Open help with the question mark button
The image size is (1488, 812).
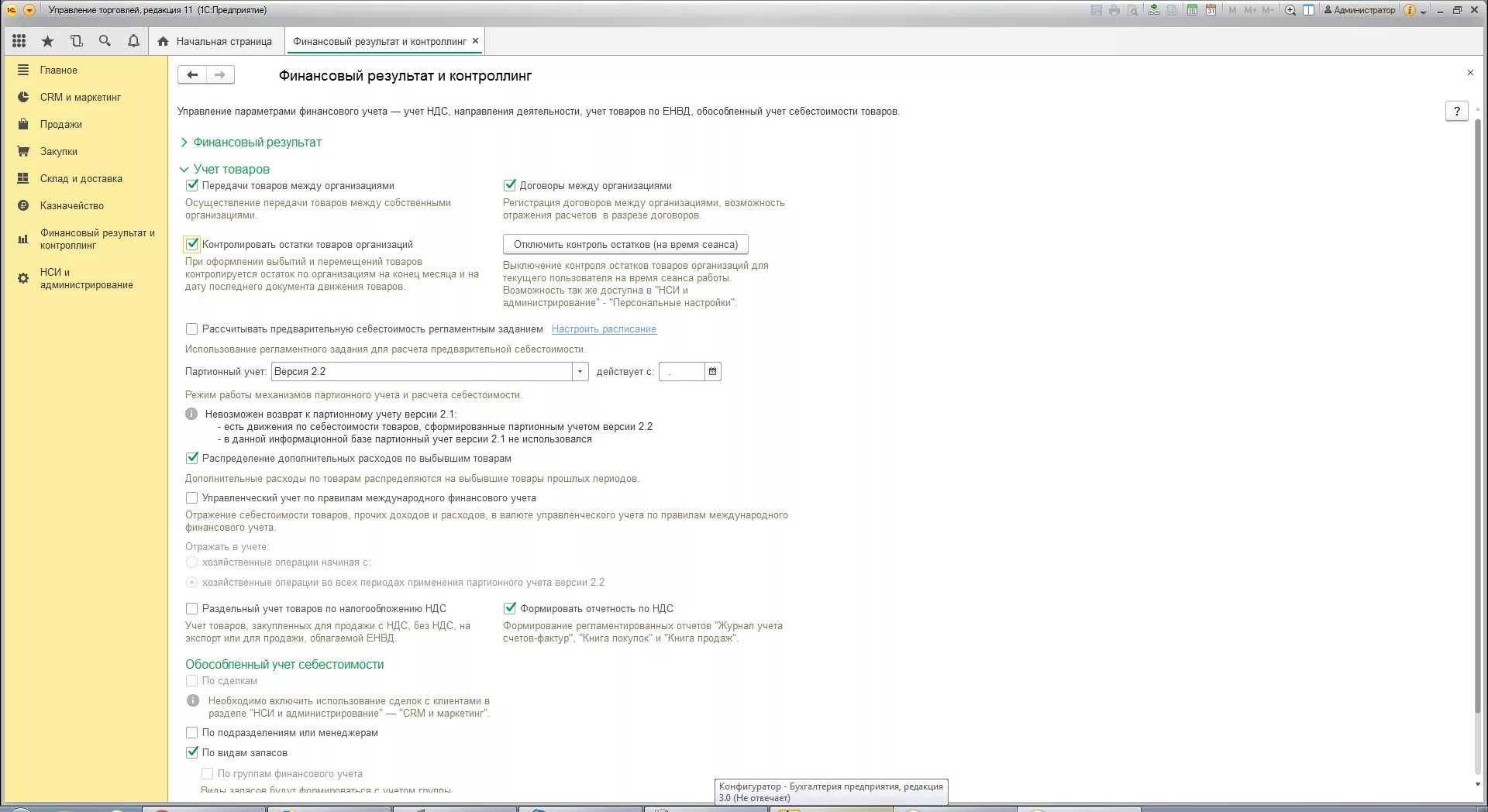click(1457, 111)
